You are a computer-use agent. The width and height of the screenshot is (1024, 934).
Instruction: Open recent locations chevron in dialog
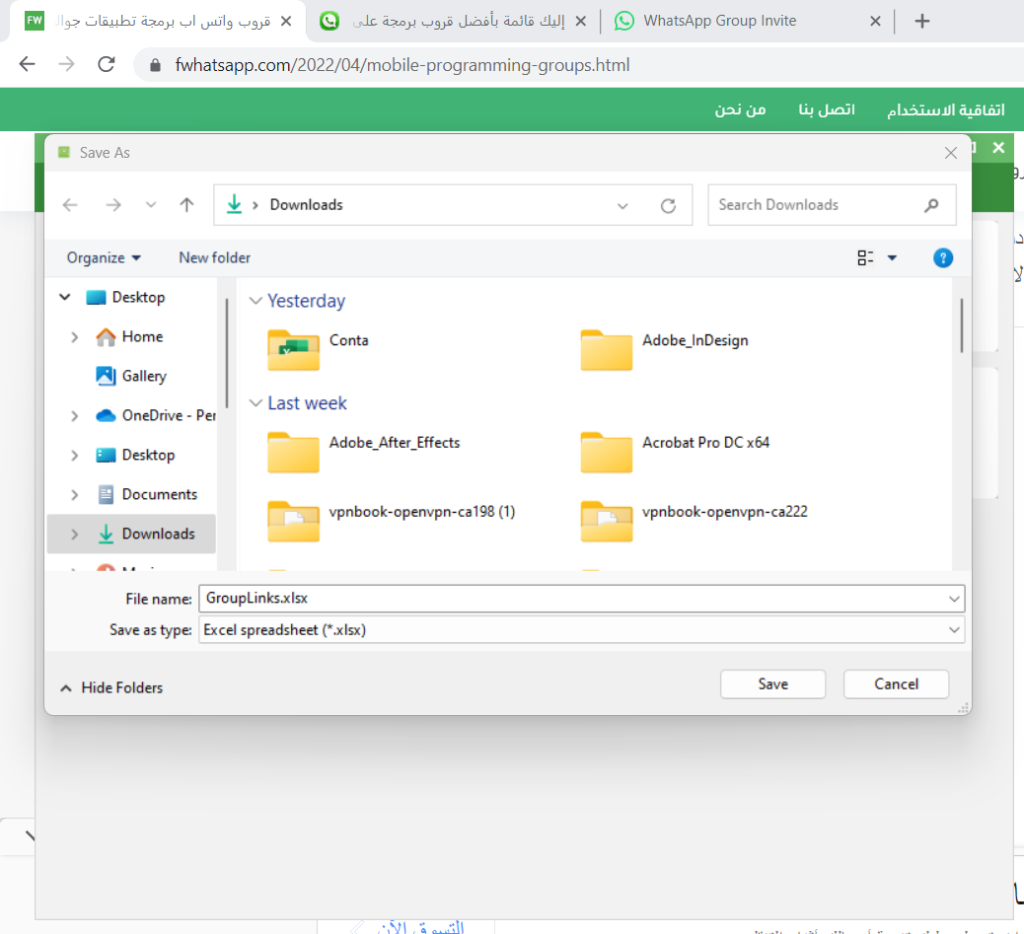(x=151, y=205)
